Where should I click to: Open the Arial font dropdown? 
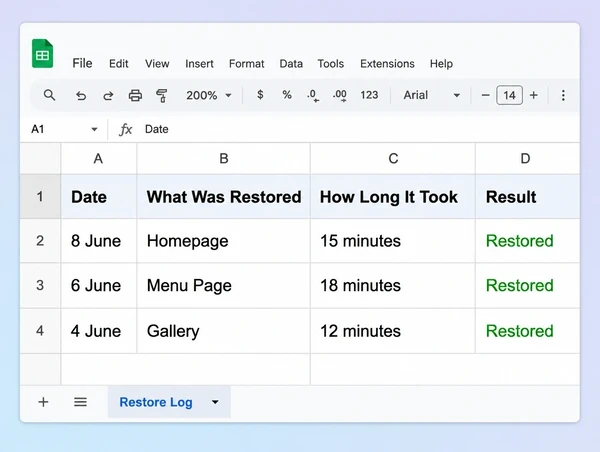point(432,95)
